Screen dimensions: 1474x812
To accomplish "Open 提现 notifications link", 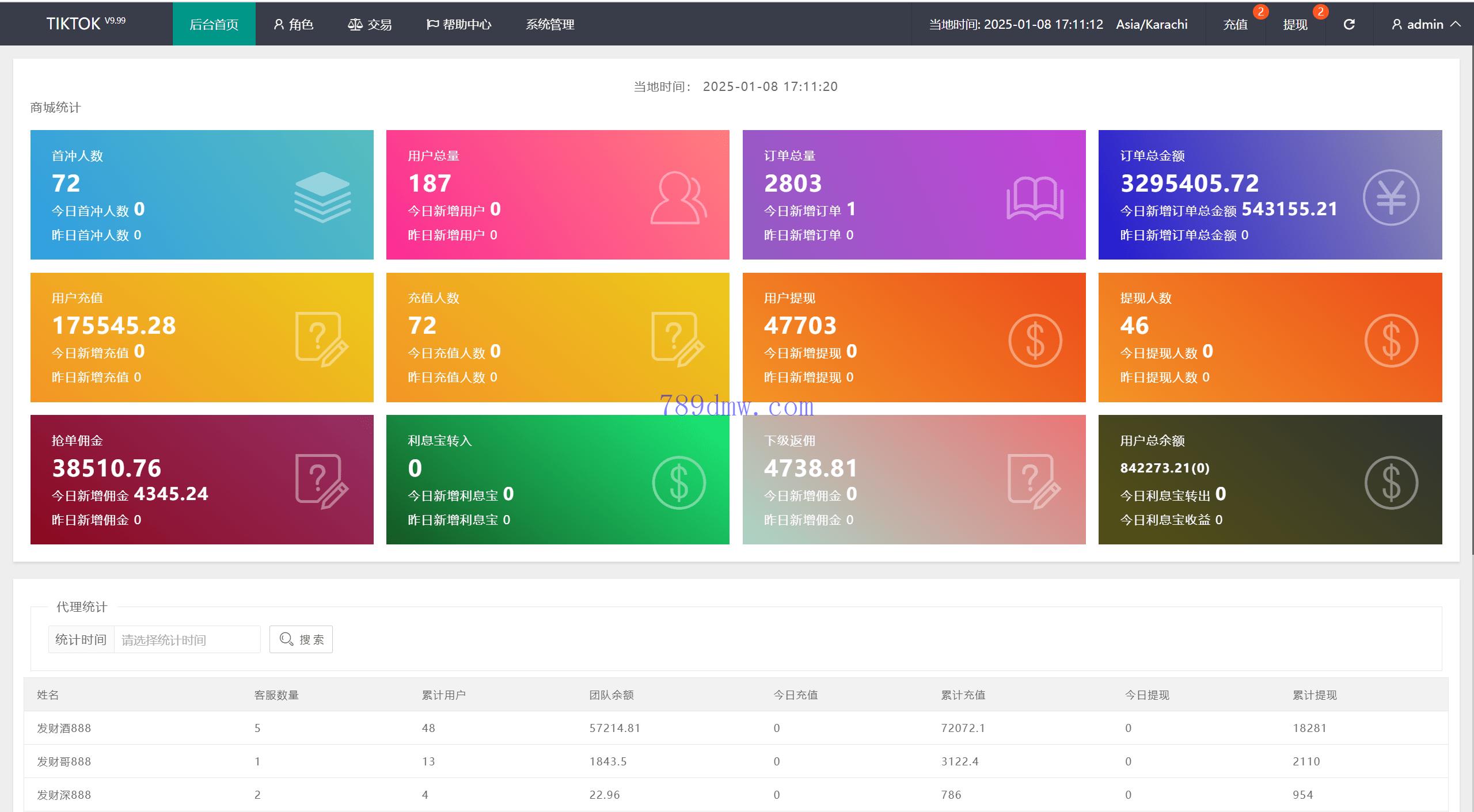I will click(x=1295, y=24).
